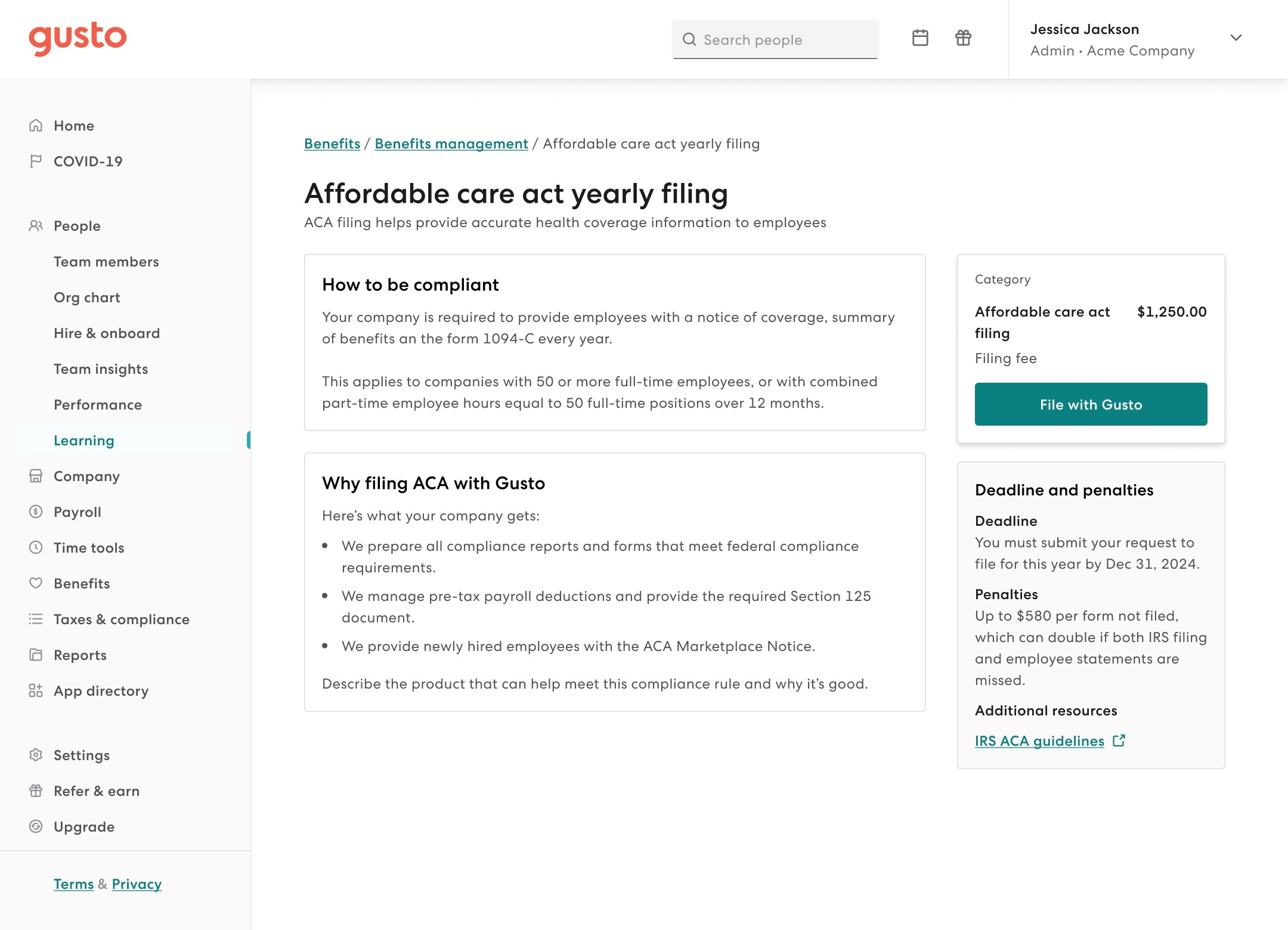This screenshot has height=930, width=1288.
Task: Click the calendar icon in header
Action: 920,38
